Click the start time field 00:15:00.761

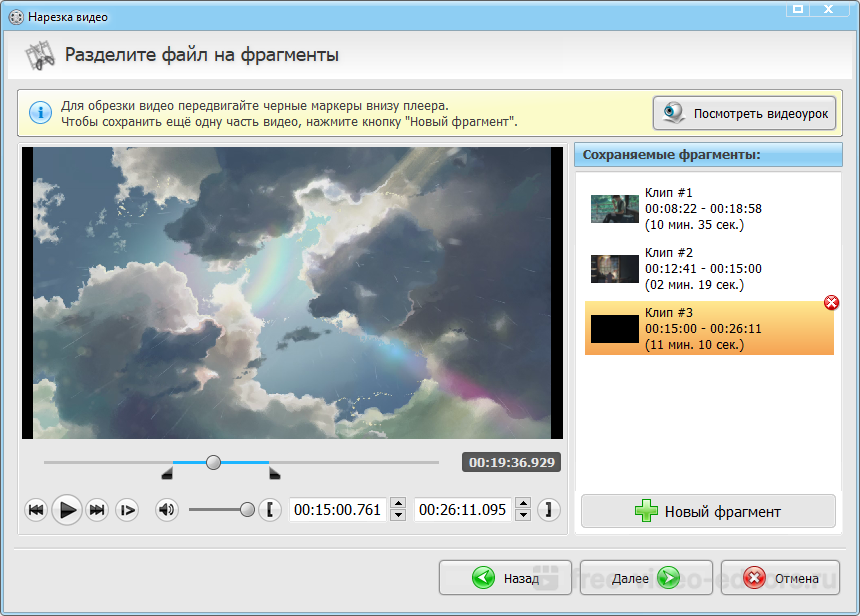pos(338,510)
